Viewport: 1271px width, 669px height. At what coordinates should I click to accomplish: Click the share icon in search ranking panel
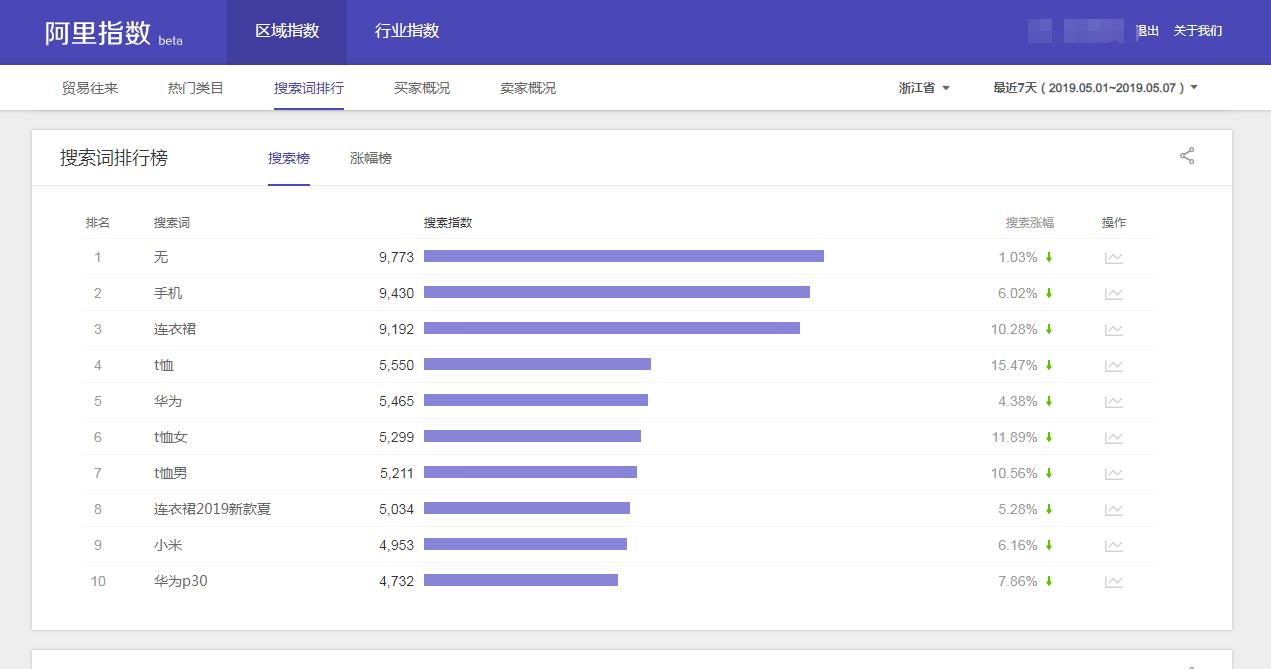tap(1187, 156)
